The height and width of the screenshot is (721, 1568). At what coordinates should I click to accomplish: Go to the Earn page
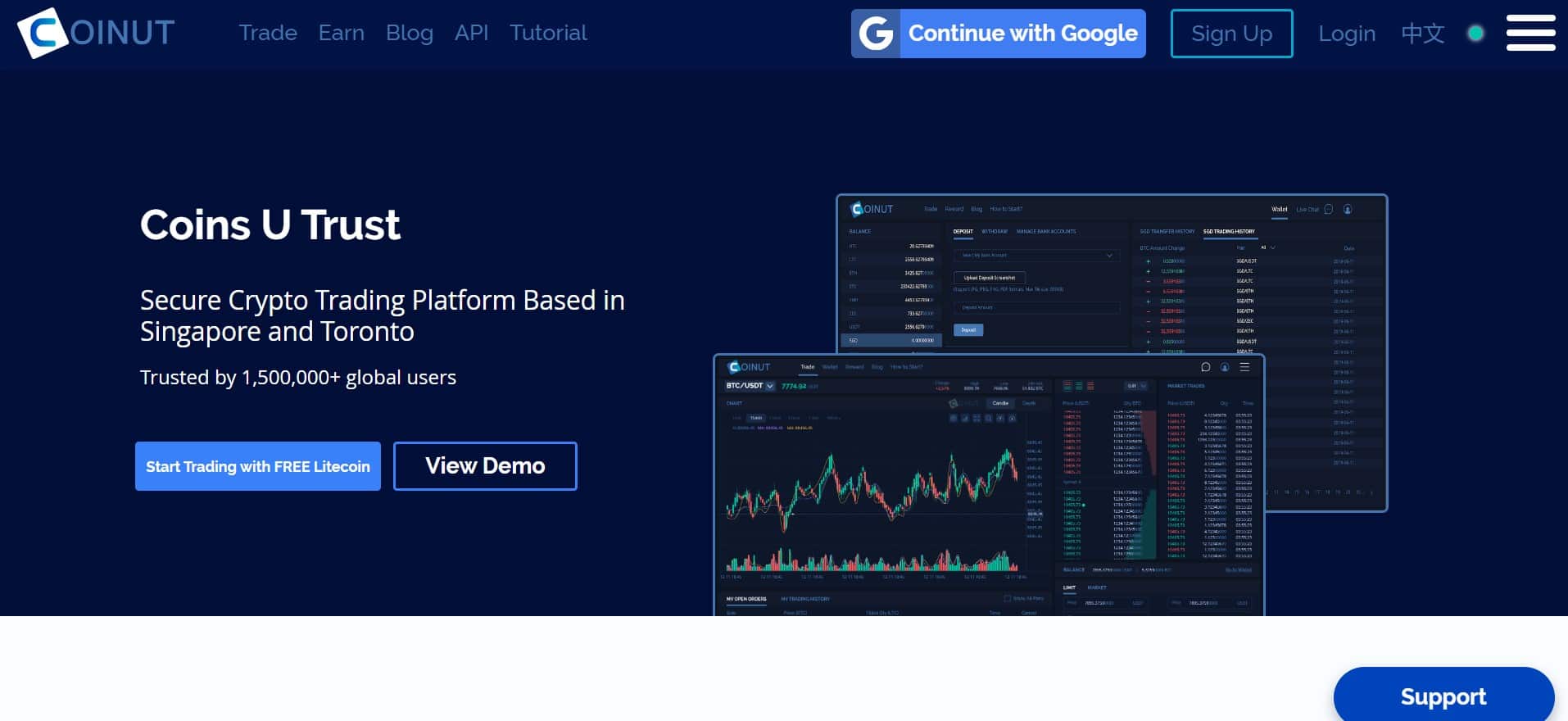[341, 33]
